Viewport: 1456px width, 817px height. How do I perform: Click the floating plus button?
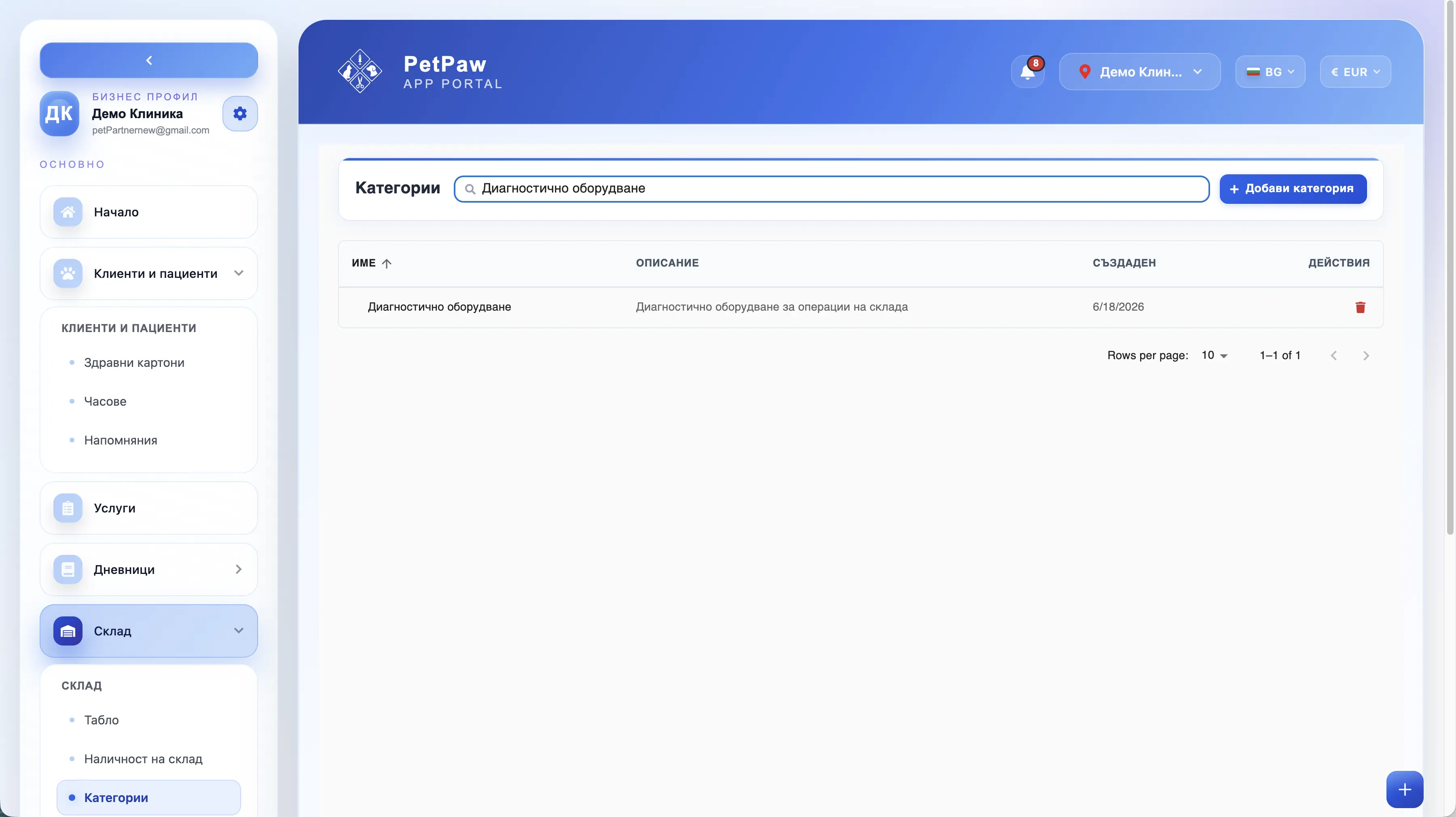coord(1405,789)
